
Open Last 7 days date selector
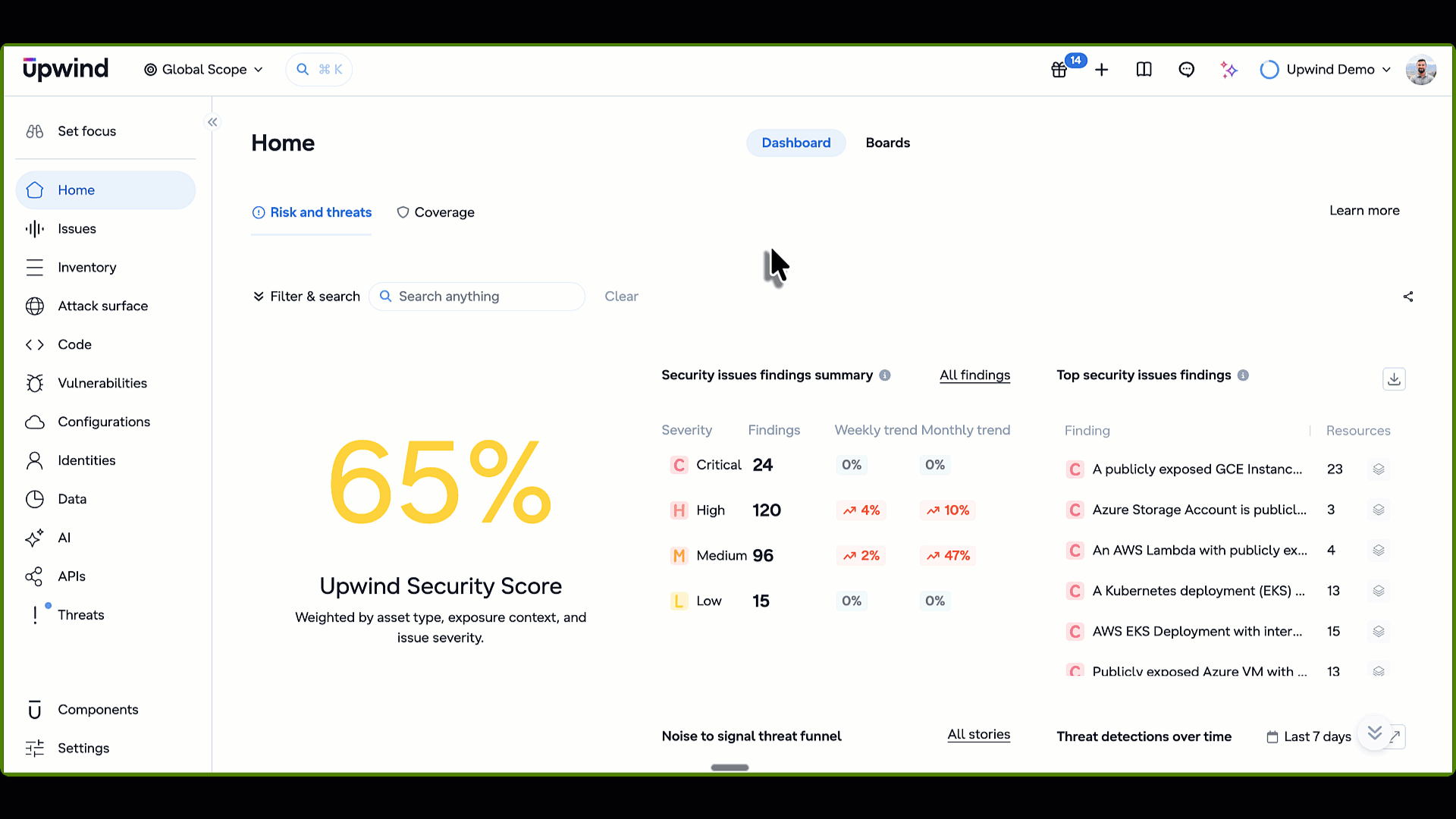1309,737
